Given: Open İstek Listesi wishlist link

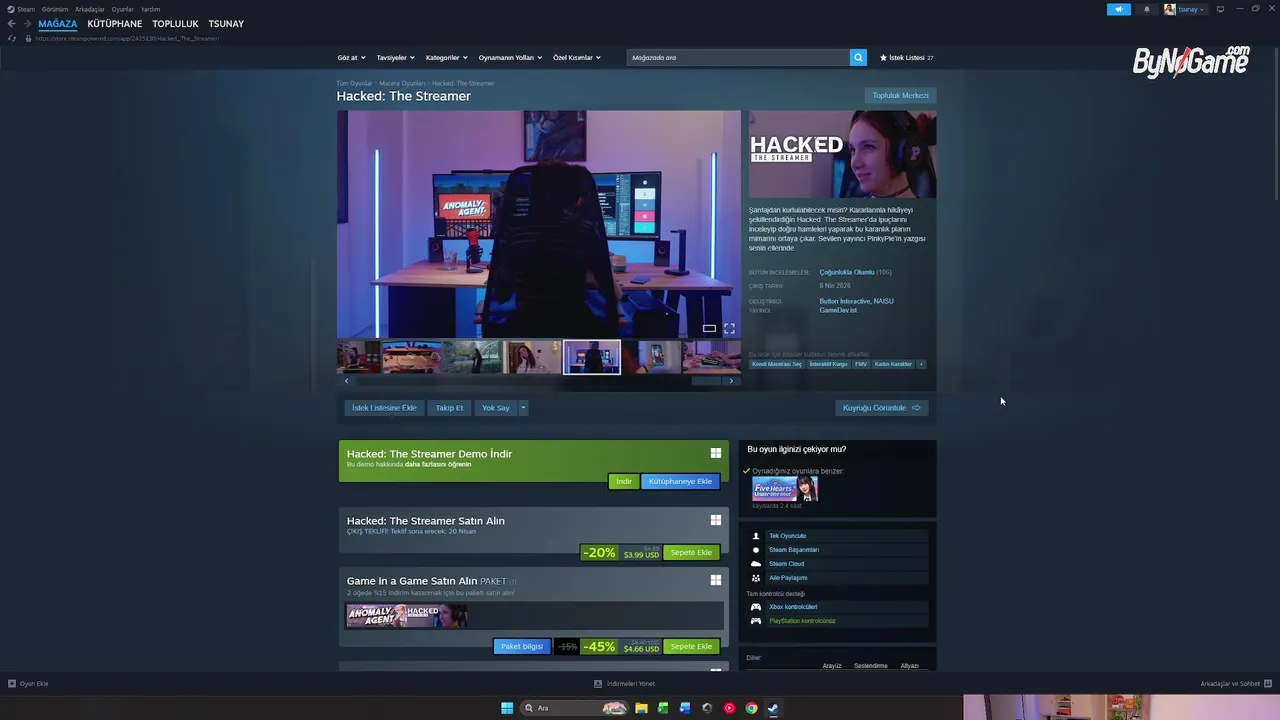Looking at the screenshot, I should [906, 58].
